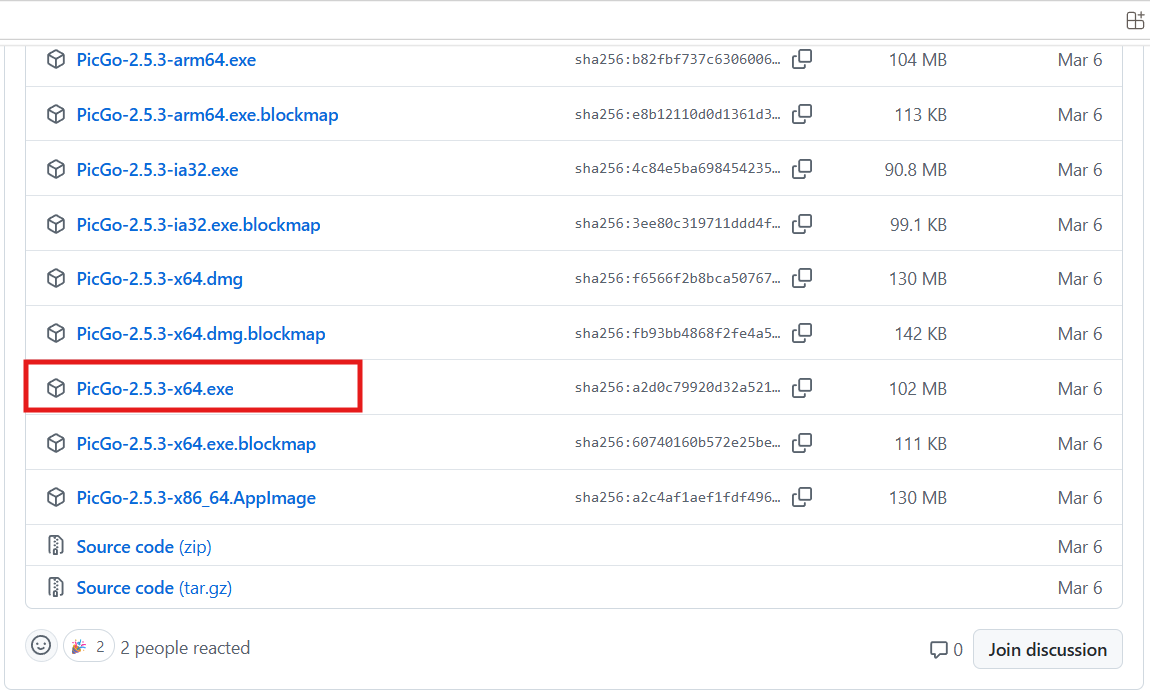Click zip file icon beside Source code (zip)
1150x696 pixels.
[x=56, y=546]
